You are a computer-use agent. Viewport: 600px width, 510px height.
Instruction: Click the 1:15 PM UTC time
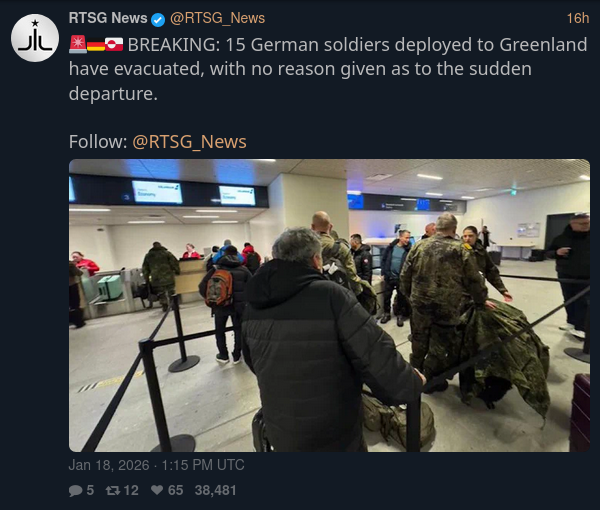click(x=203, y=465)
